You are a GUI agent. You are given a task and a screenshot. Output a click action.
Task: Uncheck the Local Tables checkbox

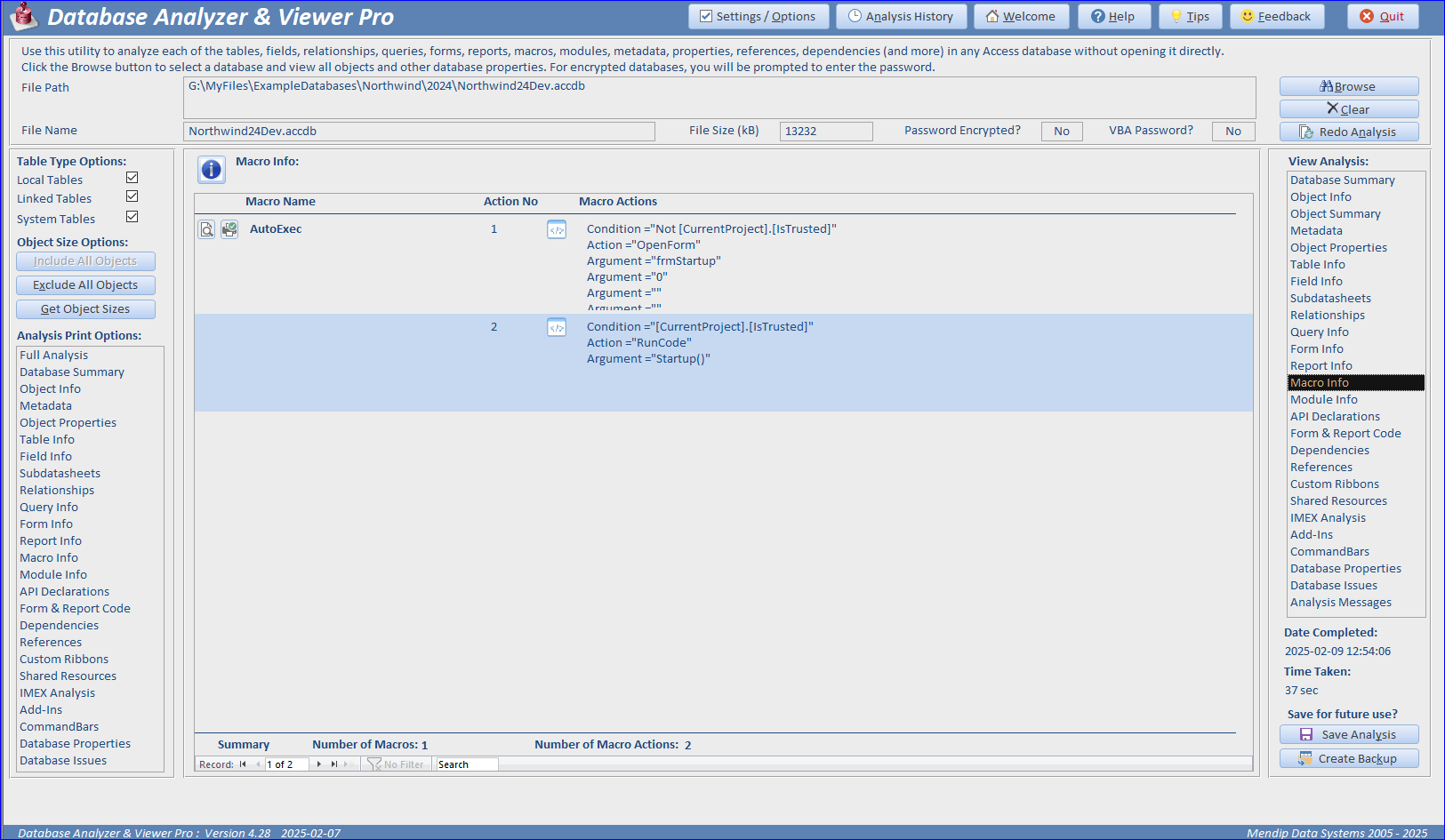coord(132,179)
